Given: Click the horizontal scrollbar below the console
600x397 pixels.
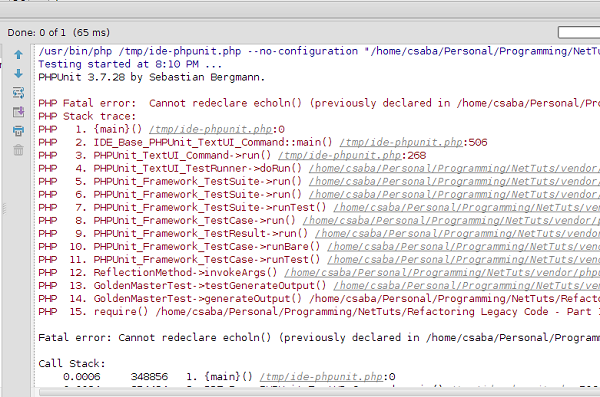Looking at the screenshot, I should [319, 392].
